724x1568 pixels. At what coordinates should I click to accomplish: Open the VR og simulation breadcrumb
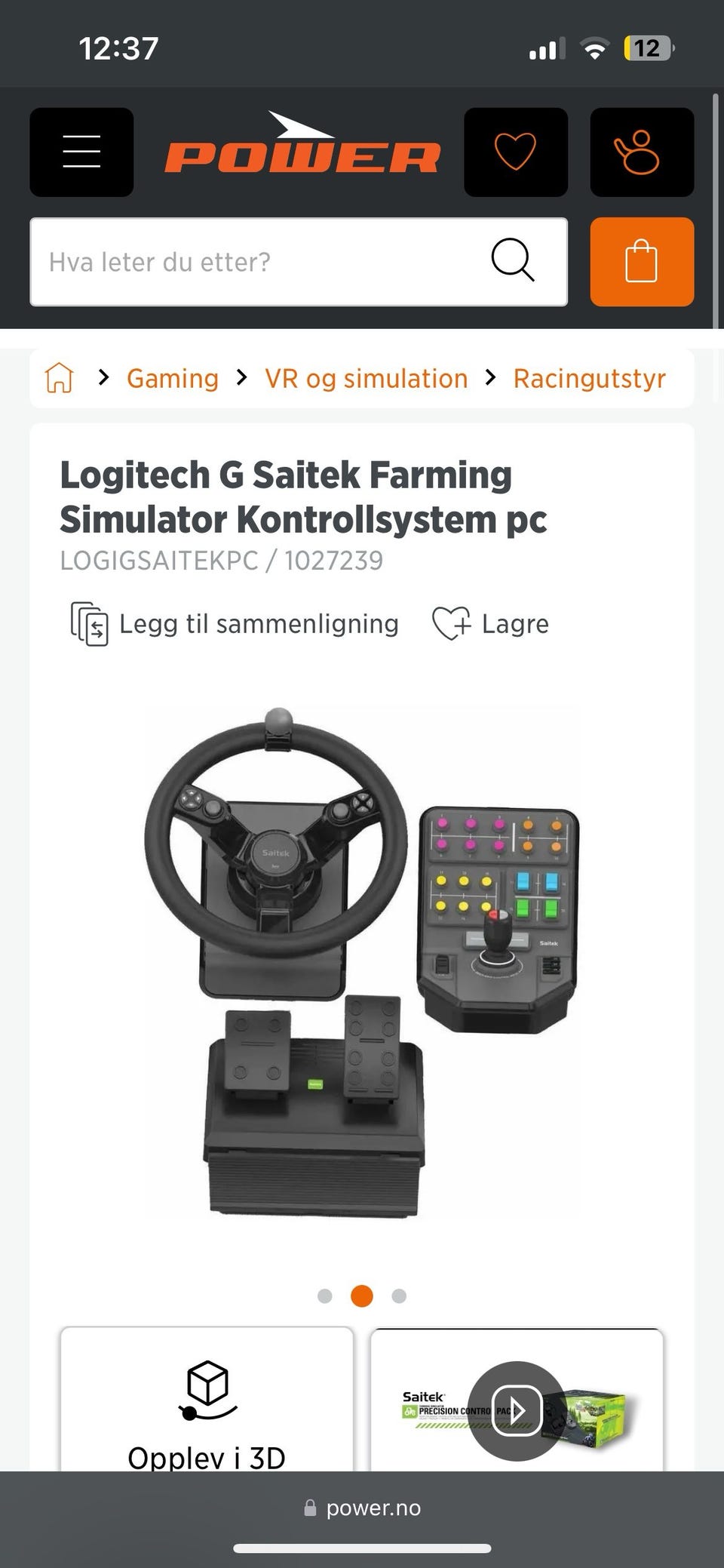[x=367, y=378]
